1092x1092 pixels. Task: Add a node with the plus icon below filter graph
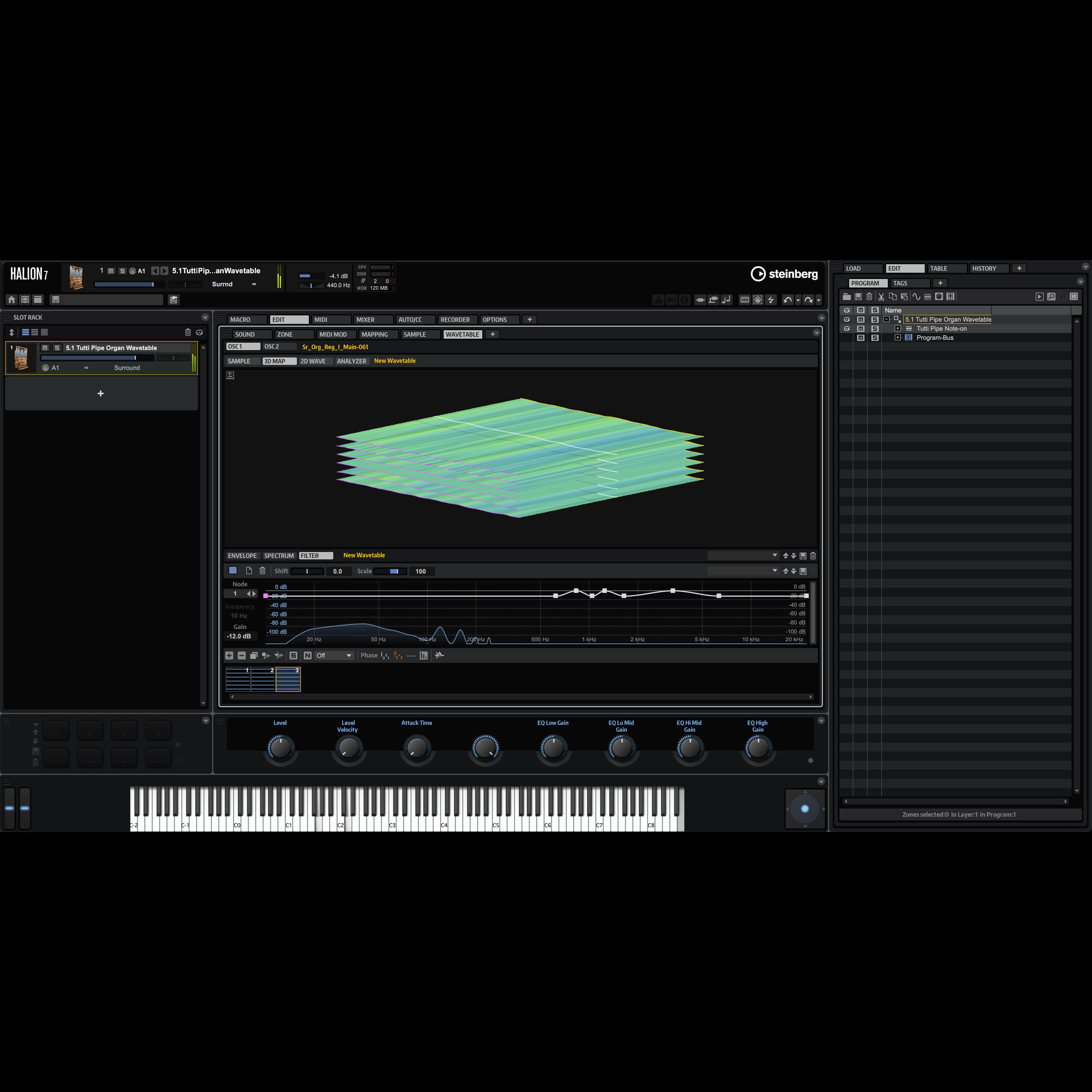coord(229,656)
